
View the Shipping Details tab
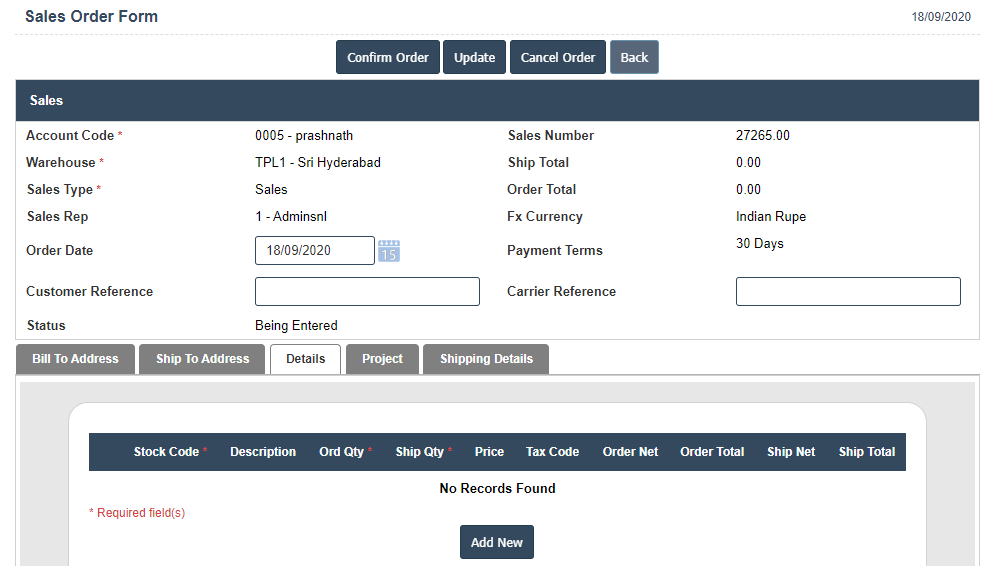coord(486,359)
